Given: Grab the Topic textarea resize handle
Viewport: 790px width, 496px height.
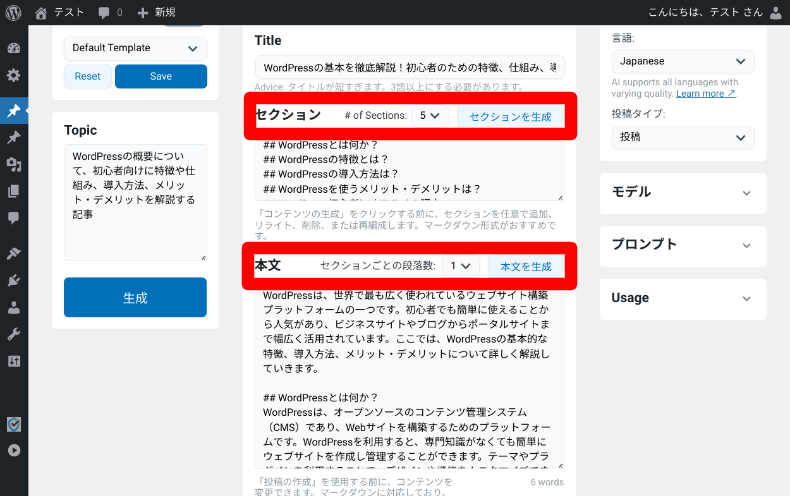Looking at the screenshot, I should (204, 258).
